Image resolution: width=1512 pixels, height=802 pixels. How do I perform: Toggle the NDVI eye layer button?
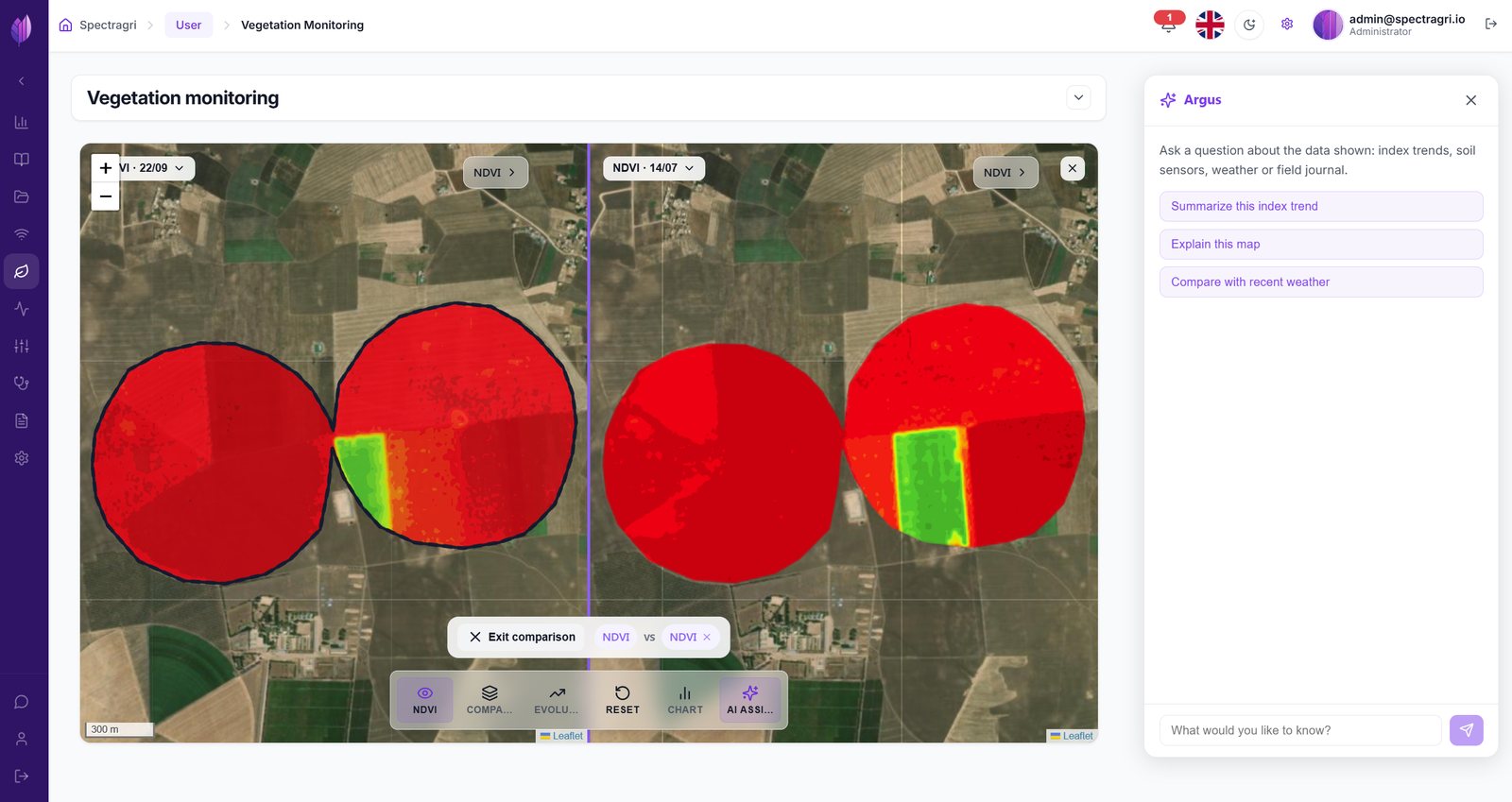[x=424, y=700]
